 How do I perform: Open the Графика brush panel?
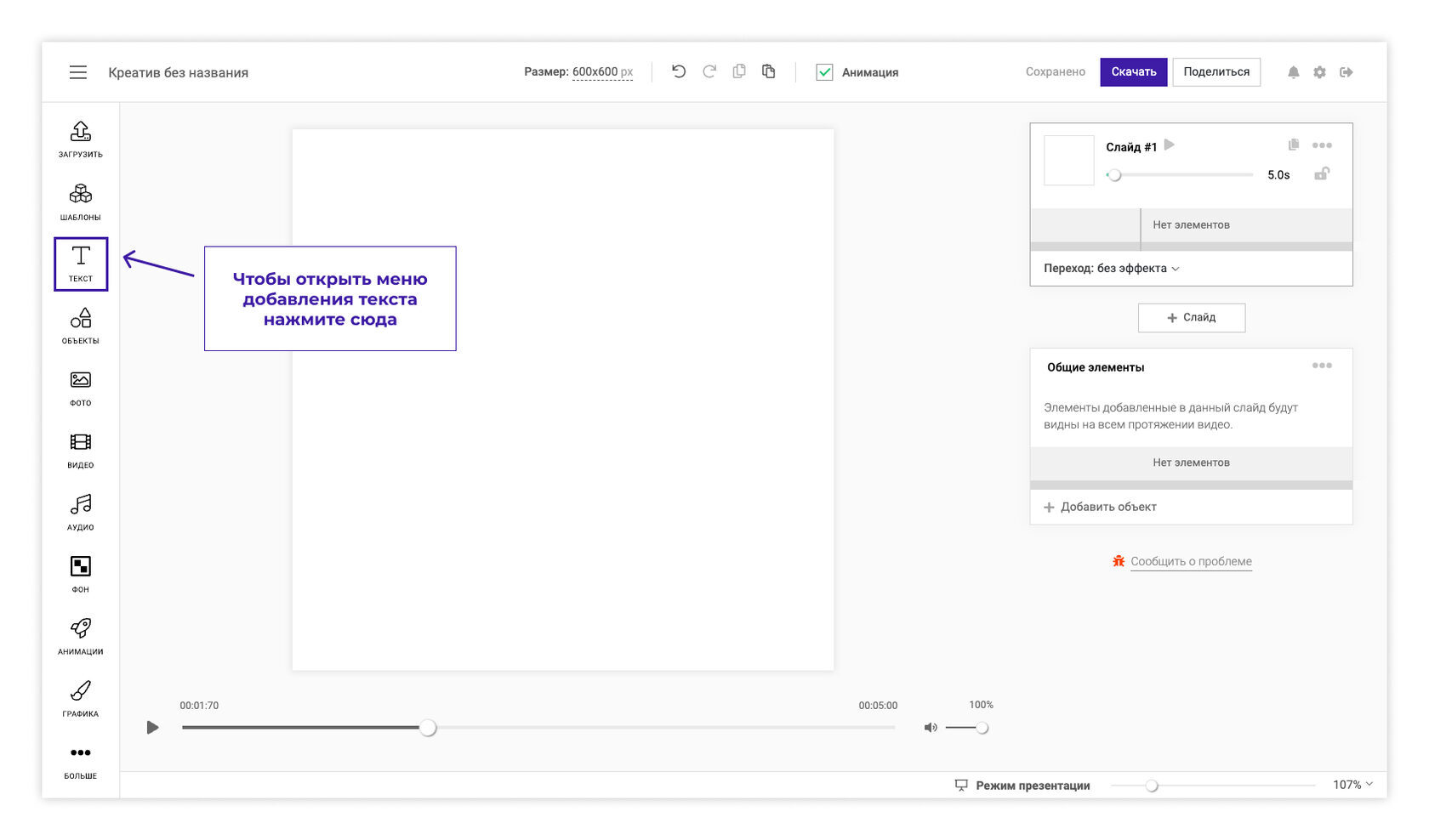click(81, 699)
